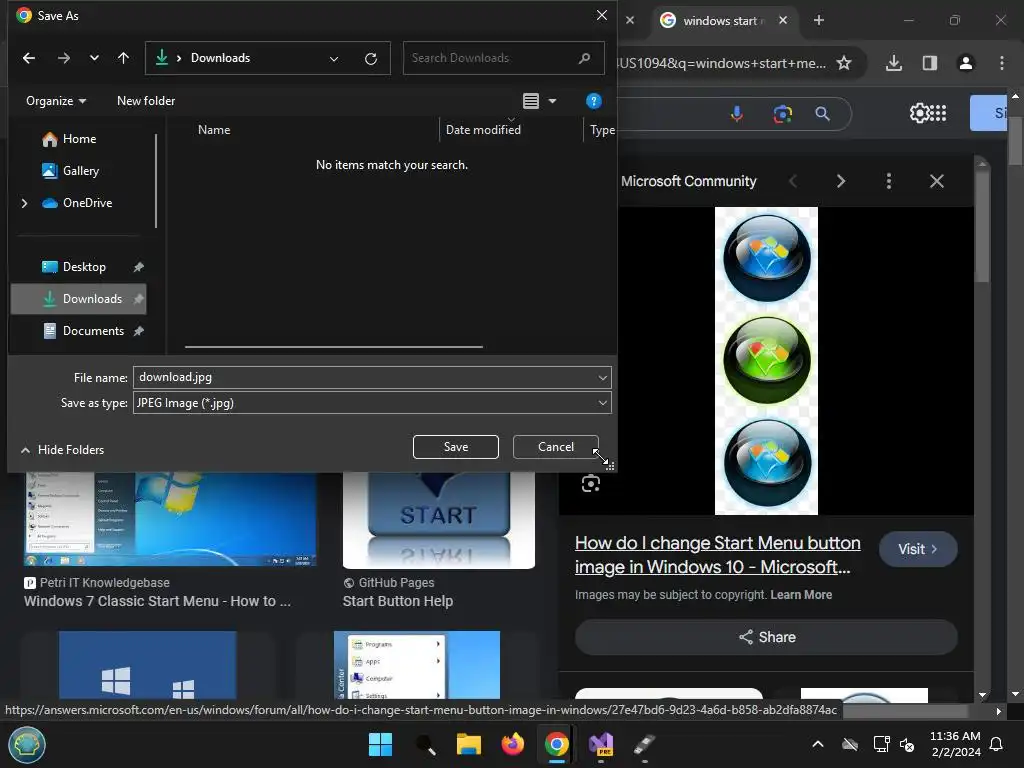Open File Explorer from taskbar
Image resolution: width=1024 pixels, height=768 pixels.
[x=468, y=744]
